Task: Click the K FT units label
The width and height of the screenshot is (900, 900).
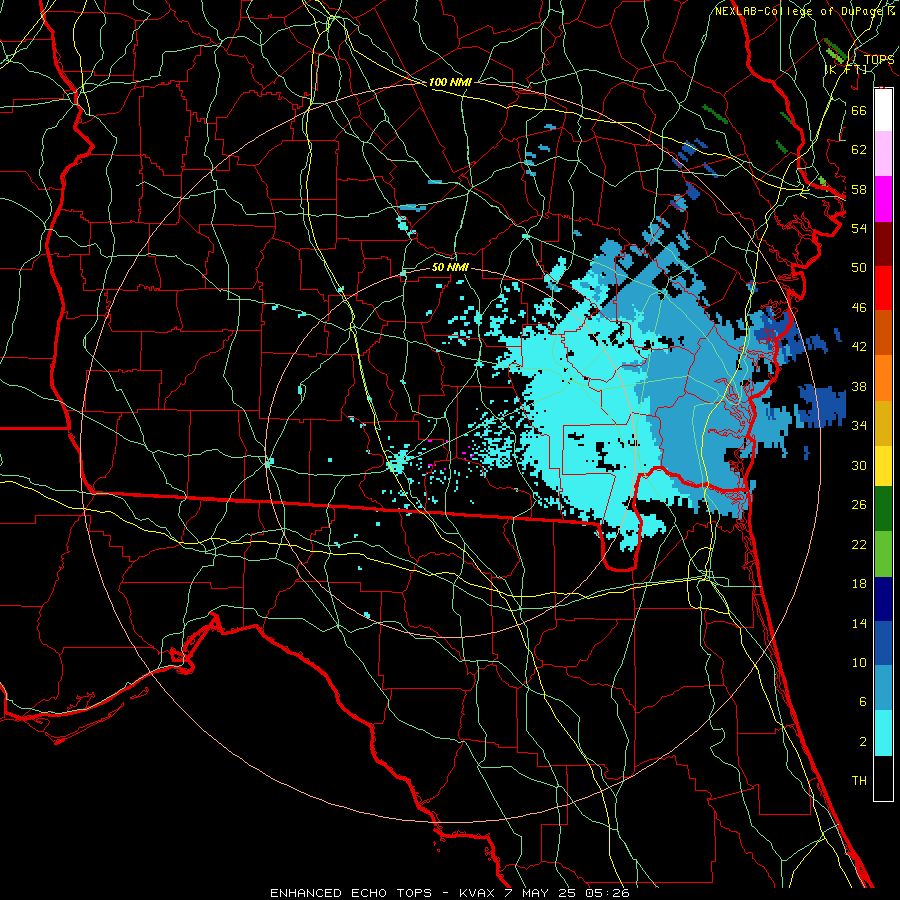Action: [x=846, y=69]
